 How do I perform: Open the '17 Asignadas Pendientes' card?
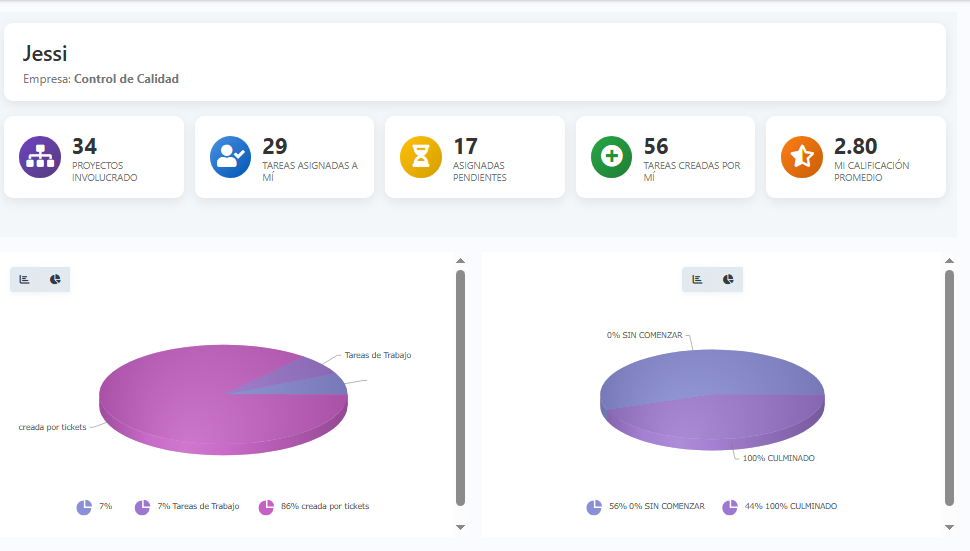[x=474, y=157]
